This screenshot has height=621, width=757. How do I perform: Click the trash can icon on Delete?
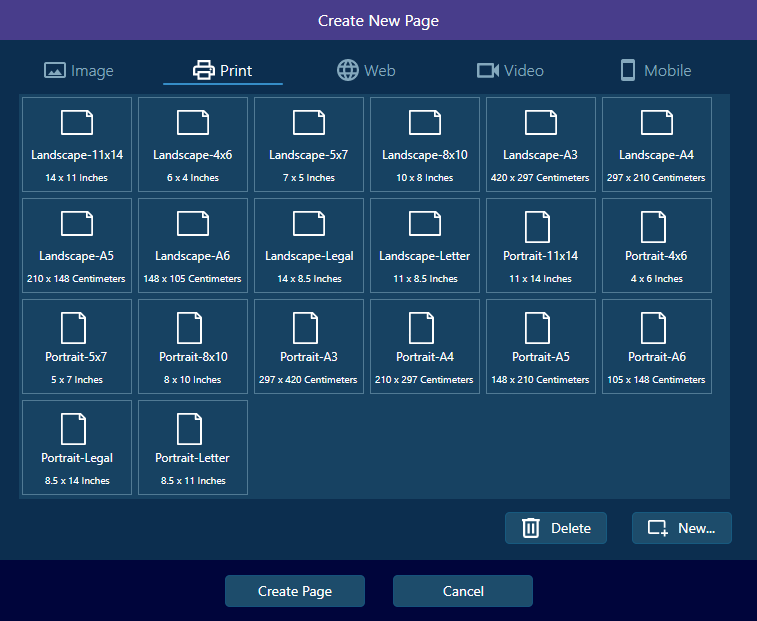point(531,528)
